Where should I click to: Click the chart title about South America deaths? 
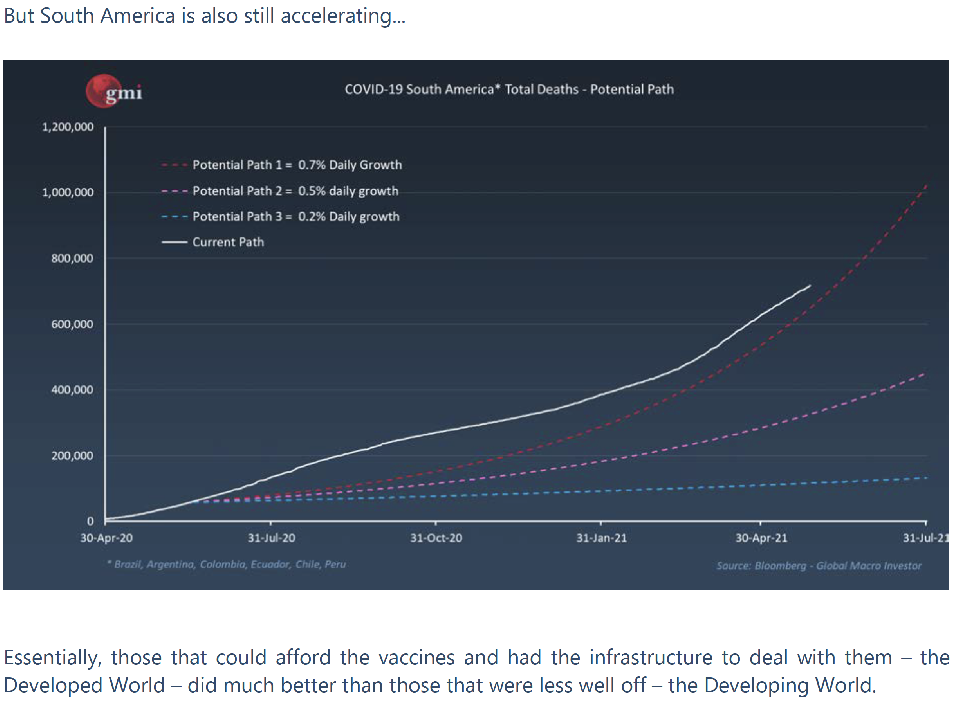click(x=509, y=89)
